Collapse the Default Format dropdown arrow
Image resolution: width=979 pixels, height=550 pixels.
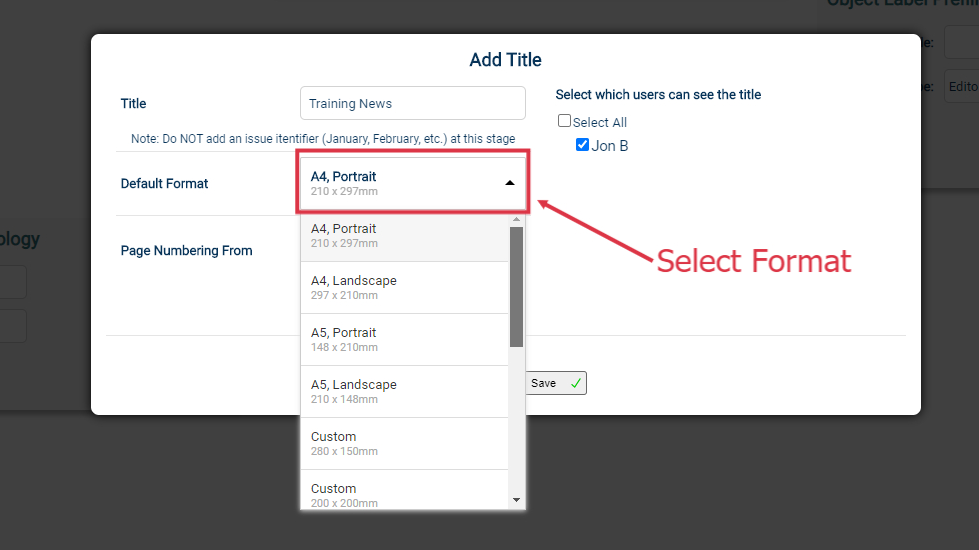(x=509, y=183)
